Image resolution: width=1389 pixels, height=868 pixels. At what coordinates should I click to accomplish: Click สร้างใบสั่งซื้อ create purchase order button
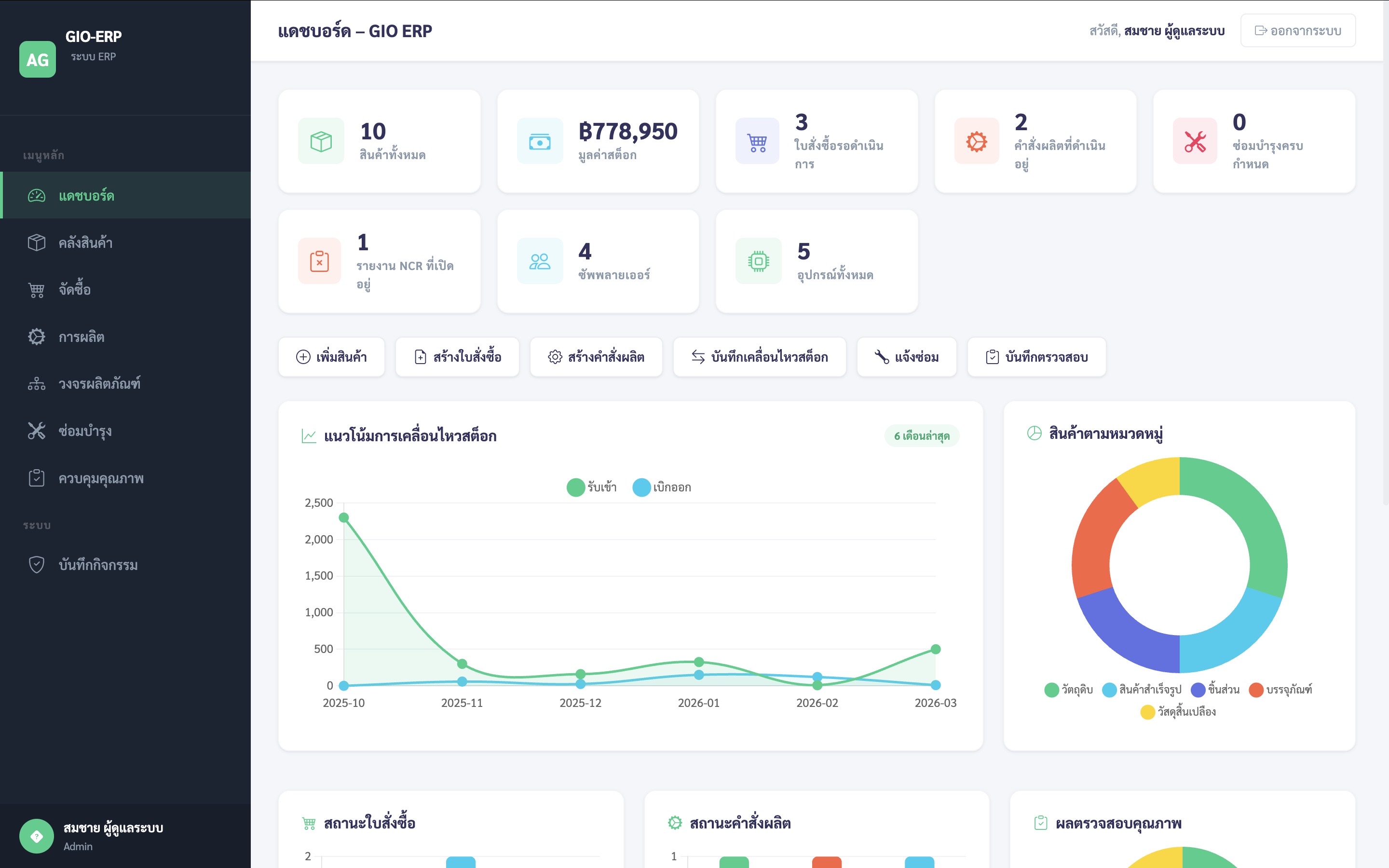[457, 357]
